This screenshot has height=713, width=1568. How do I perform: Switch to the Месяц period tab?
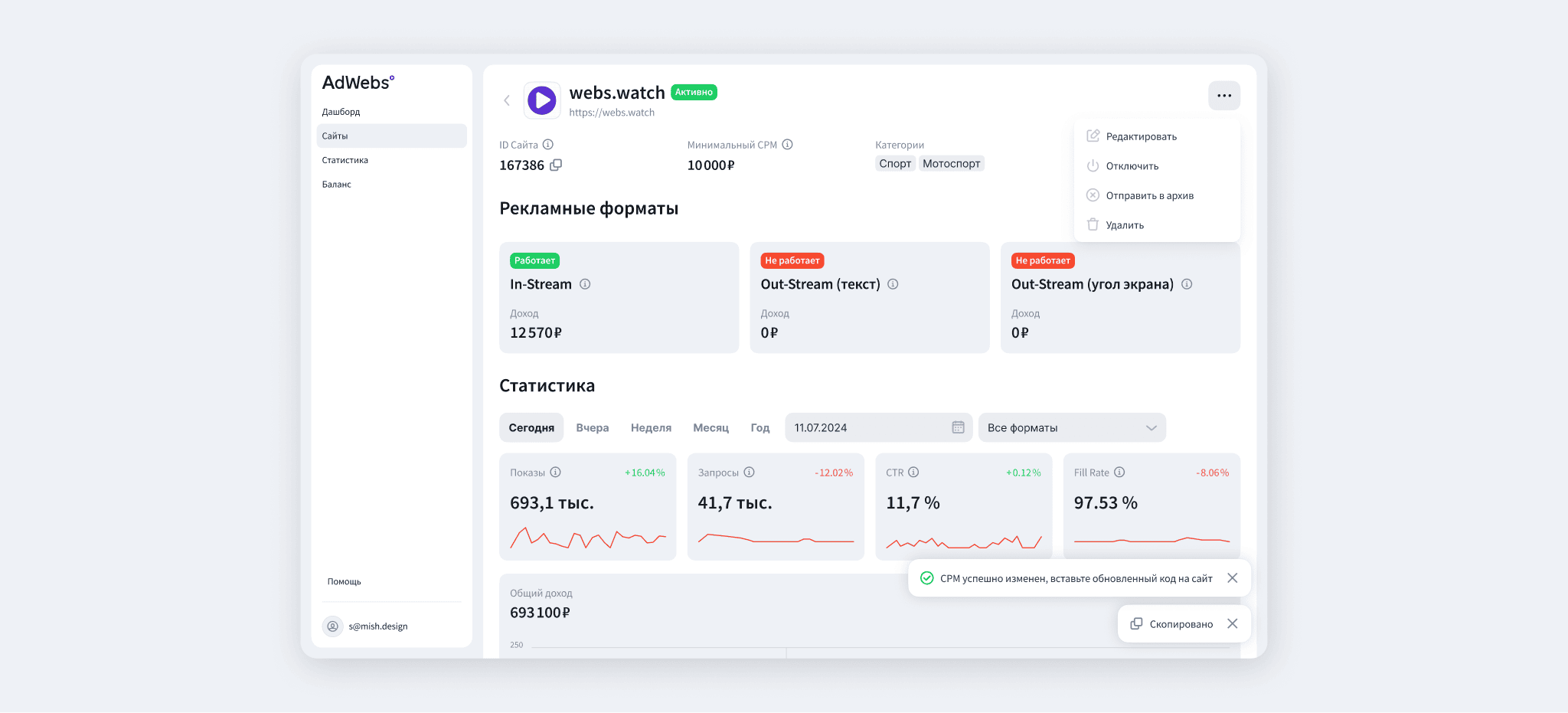710,427
